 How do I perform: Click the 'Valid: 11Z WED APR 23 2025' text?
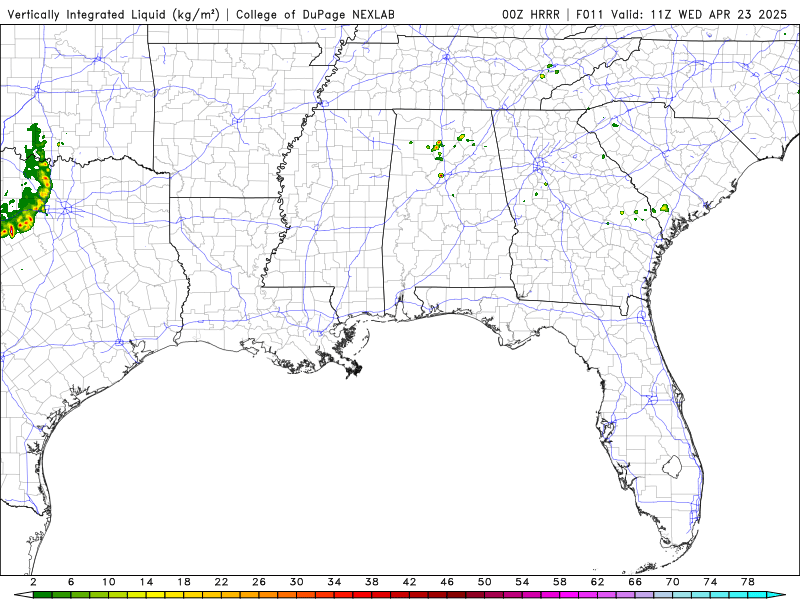point(699,14)
